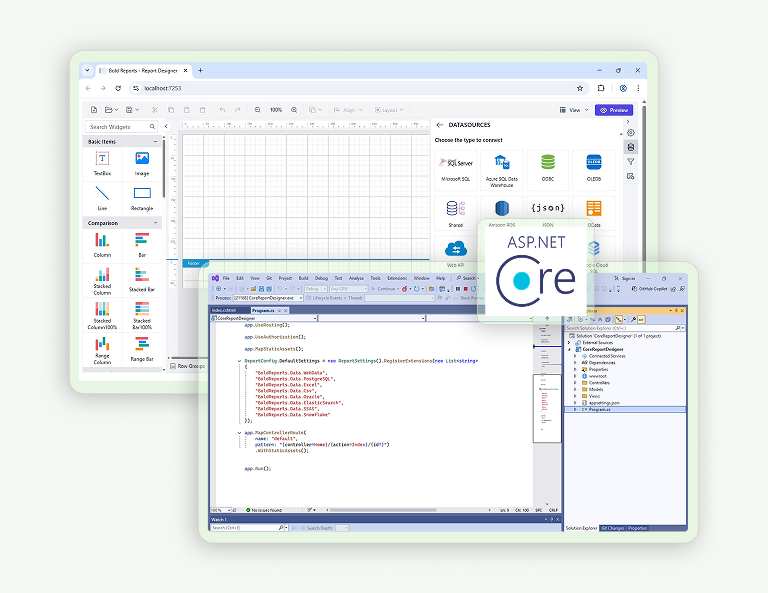This screenshot has width=768, height=593.
Task: Collapse the Comparison section
Action: pos(156,223)
